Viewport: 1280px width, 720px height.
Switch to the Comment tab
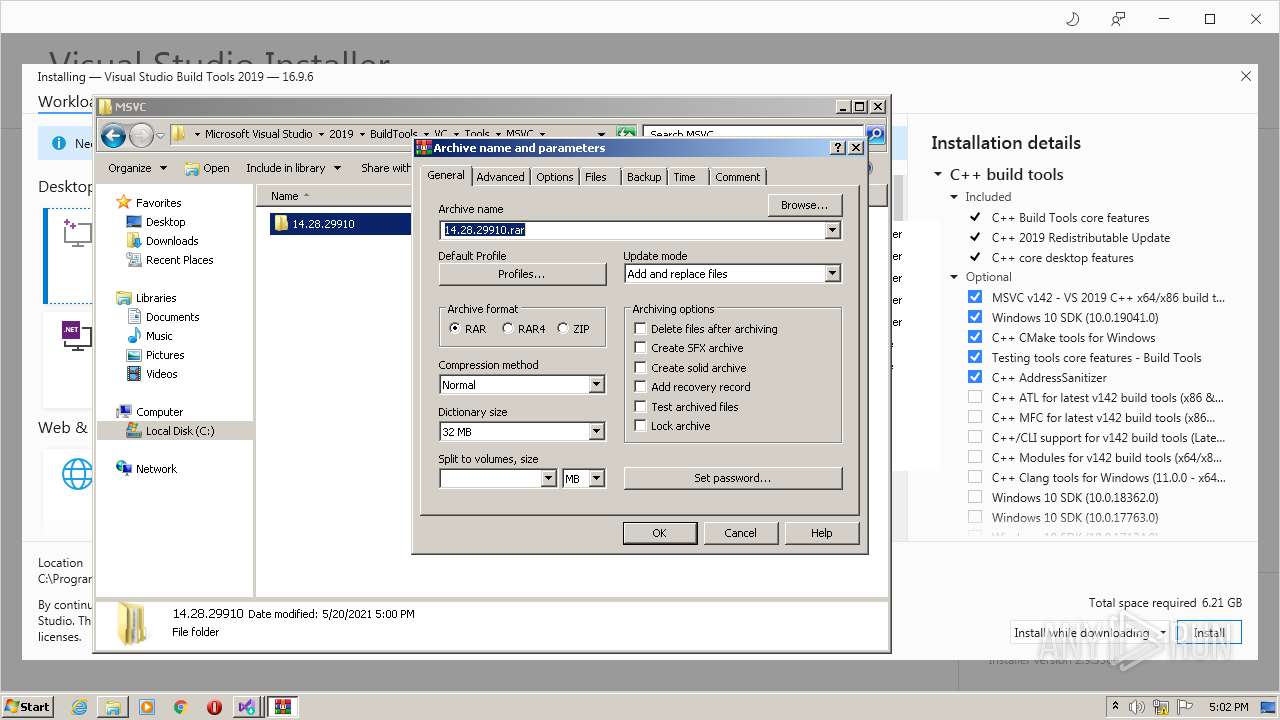click(x=738, y=177)
